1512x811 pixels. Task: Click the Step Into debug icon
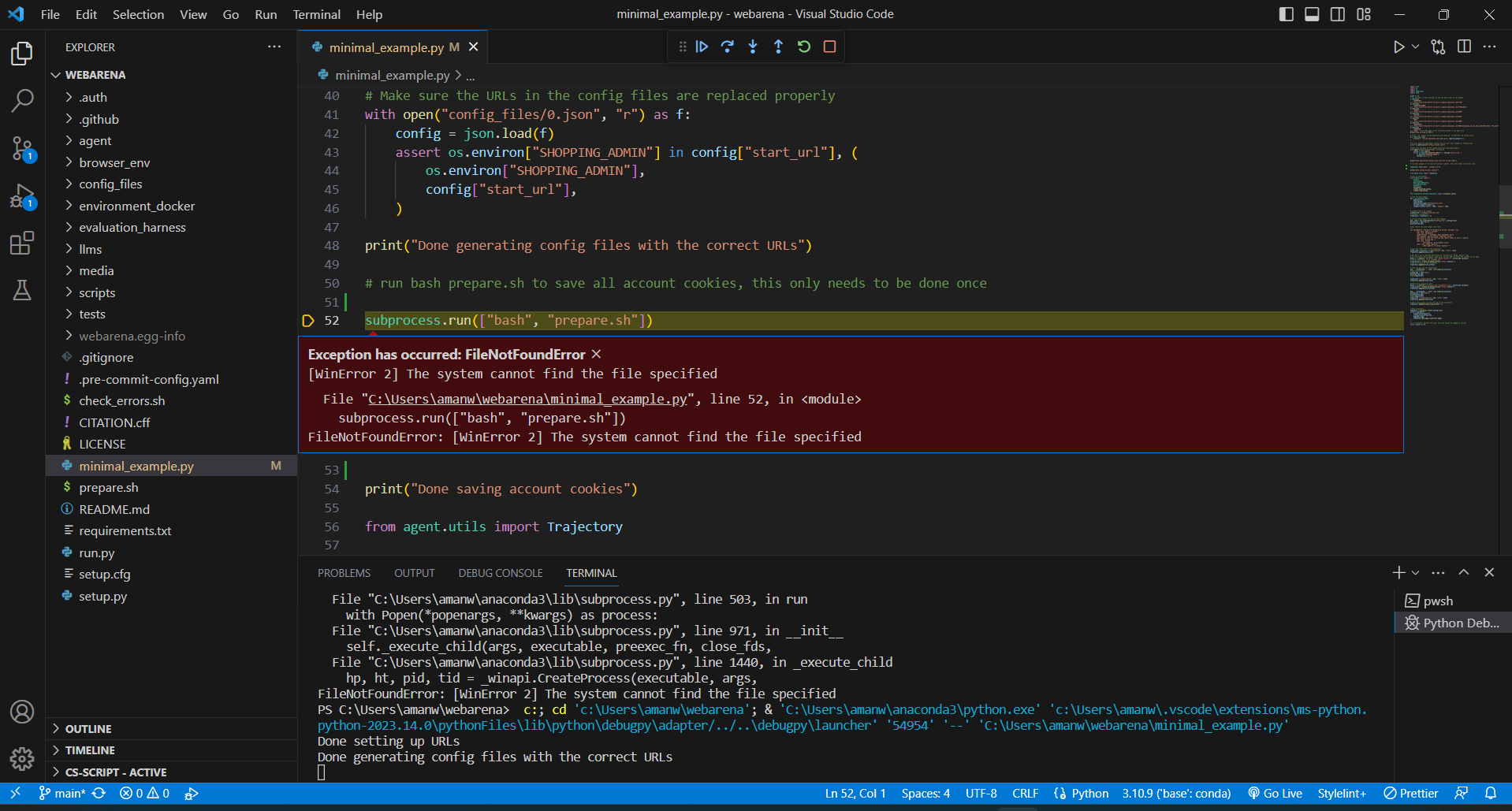pos(752,47)
